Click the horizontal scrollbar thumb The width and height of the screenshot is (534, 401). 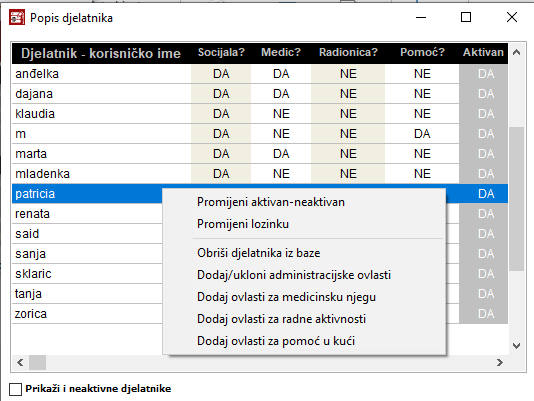pyautogui.click(x=37, y=362)
